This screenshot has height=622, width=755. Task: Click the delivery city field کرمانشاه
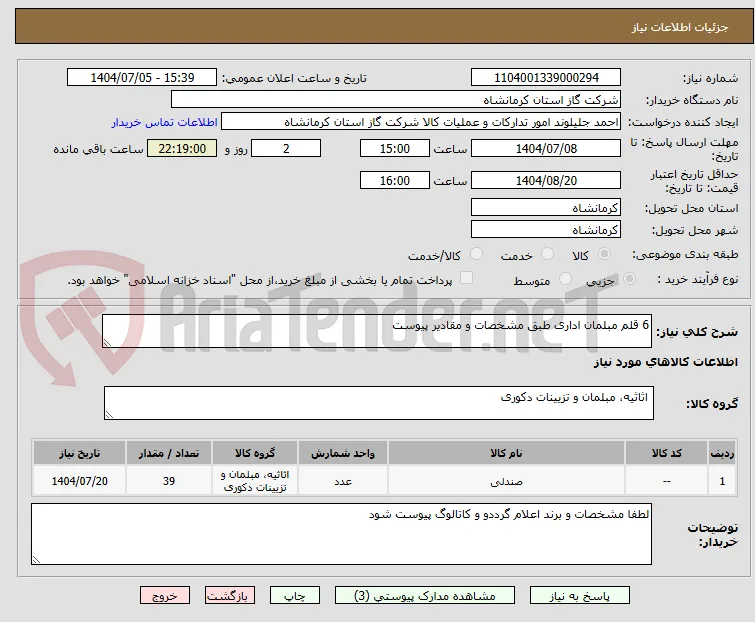click(x=546, y=230)
